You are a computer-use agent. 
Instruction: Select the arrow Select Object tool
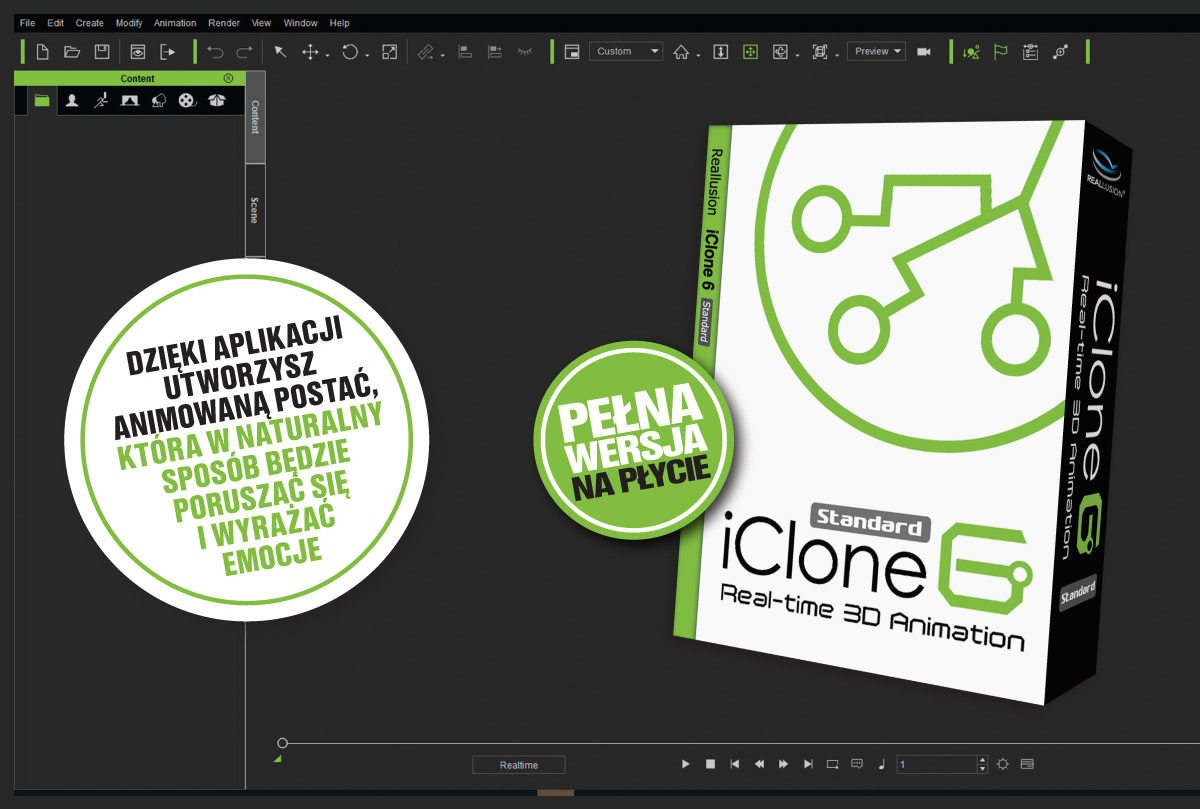[x=281, y=52]
